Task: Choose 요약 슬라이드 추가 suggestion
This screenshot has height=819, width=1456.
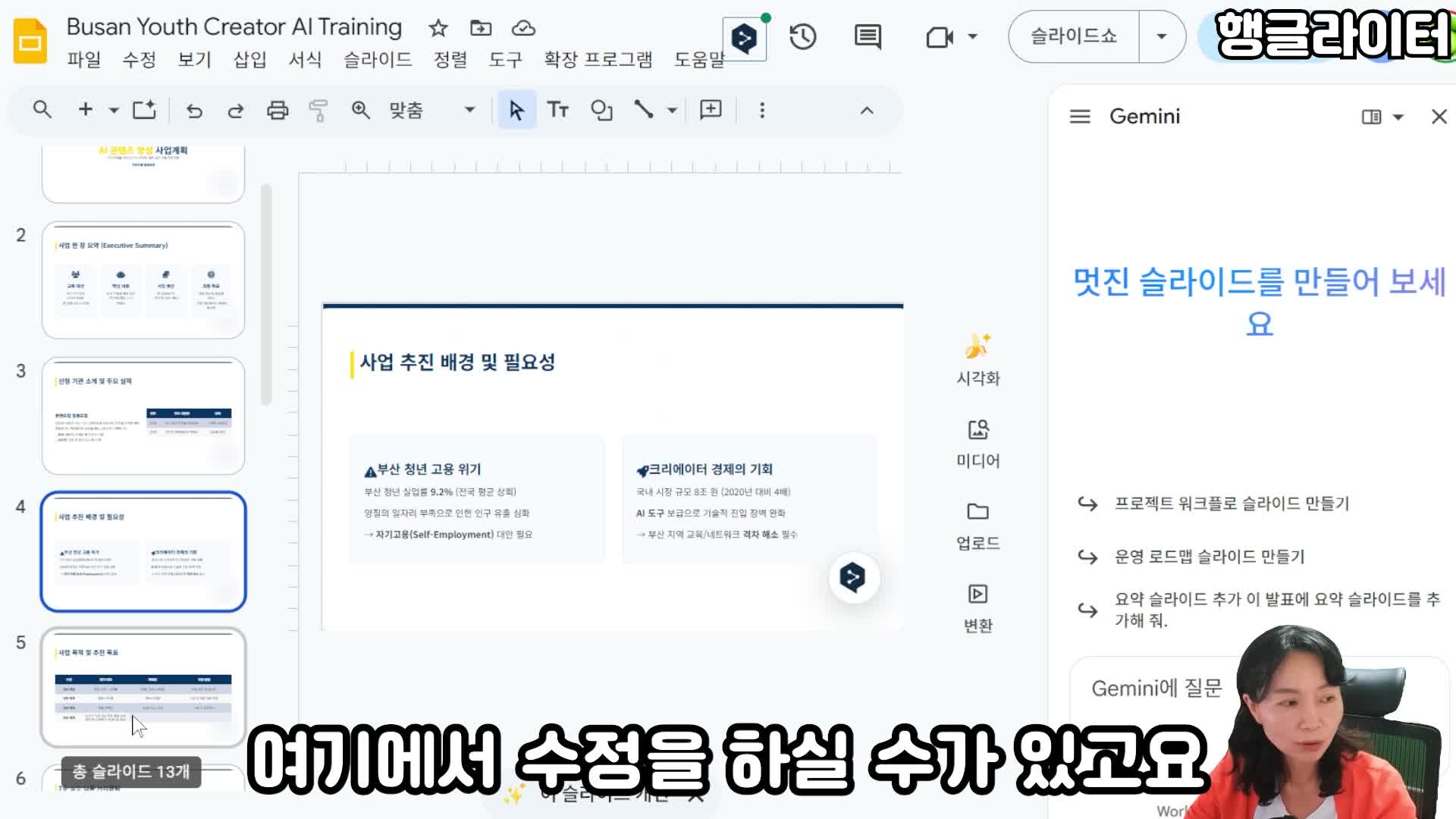Action: click(x=1260, y=610)
